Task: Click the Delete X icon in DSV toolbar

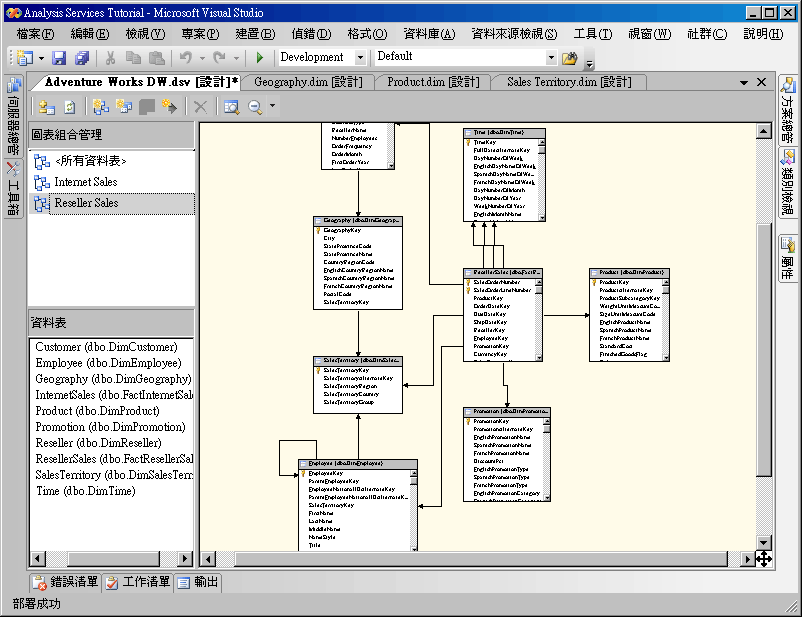Action: [x=200, y=107]
